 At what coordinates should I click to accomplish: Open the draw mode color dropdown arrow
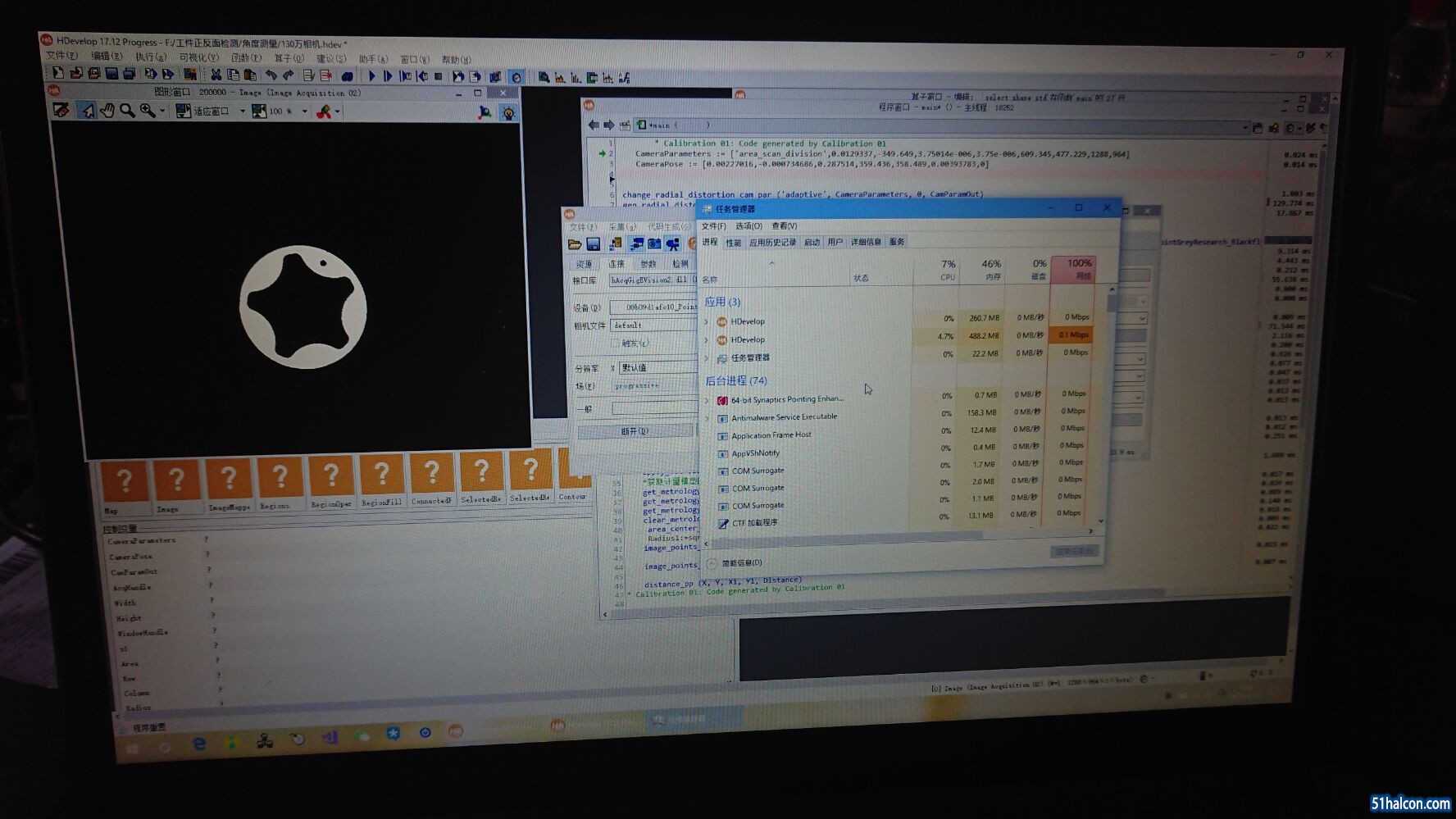coord(338,111)
